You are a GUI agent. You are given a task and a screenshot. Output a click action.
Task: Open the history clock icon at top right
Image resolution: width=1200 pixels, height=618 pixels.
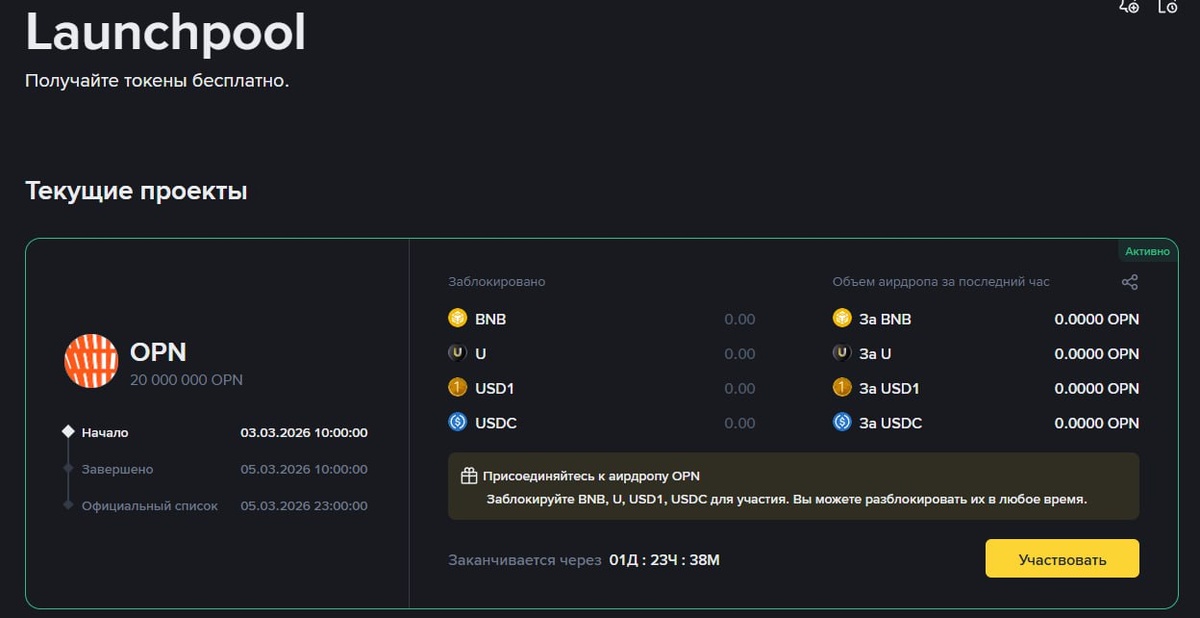1167,6
